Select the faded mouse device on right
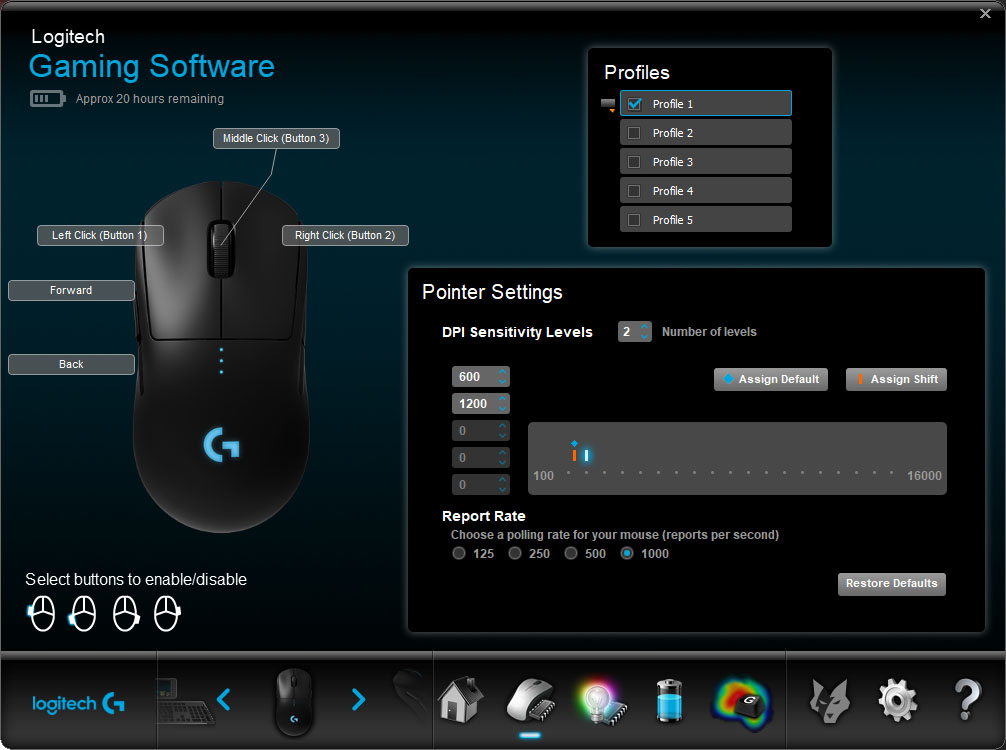Screen dimensions: 1006x750 409,694
